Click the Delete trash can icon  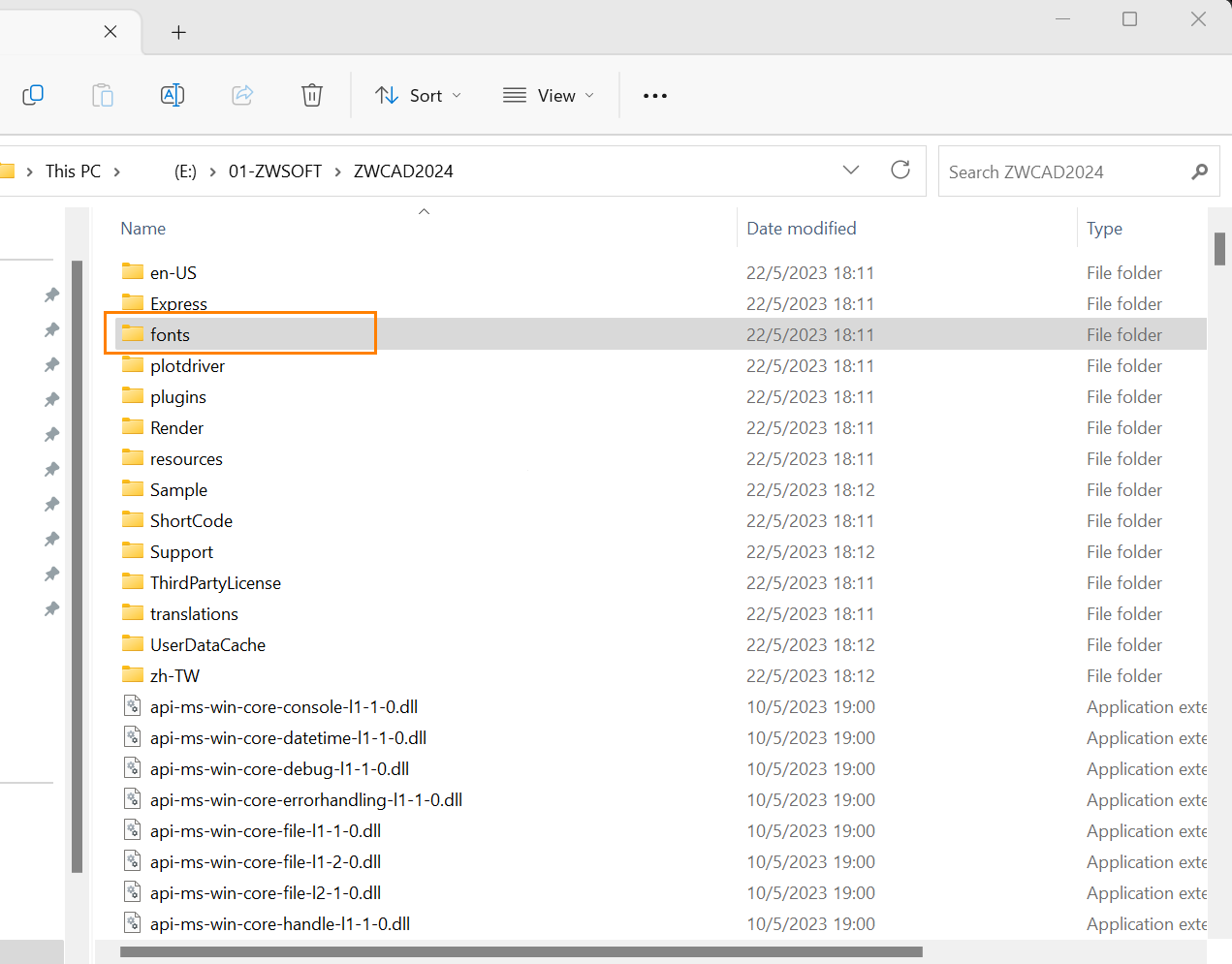click(312, 95)
